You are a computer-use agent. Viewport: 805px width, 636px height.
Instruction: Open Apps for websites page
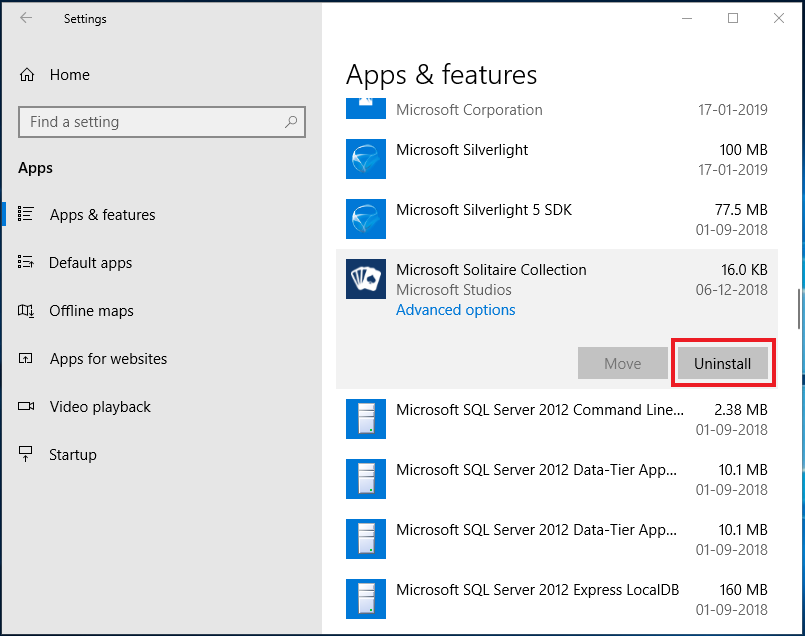tap(108, 359)
